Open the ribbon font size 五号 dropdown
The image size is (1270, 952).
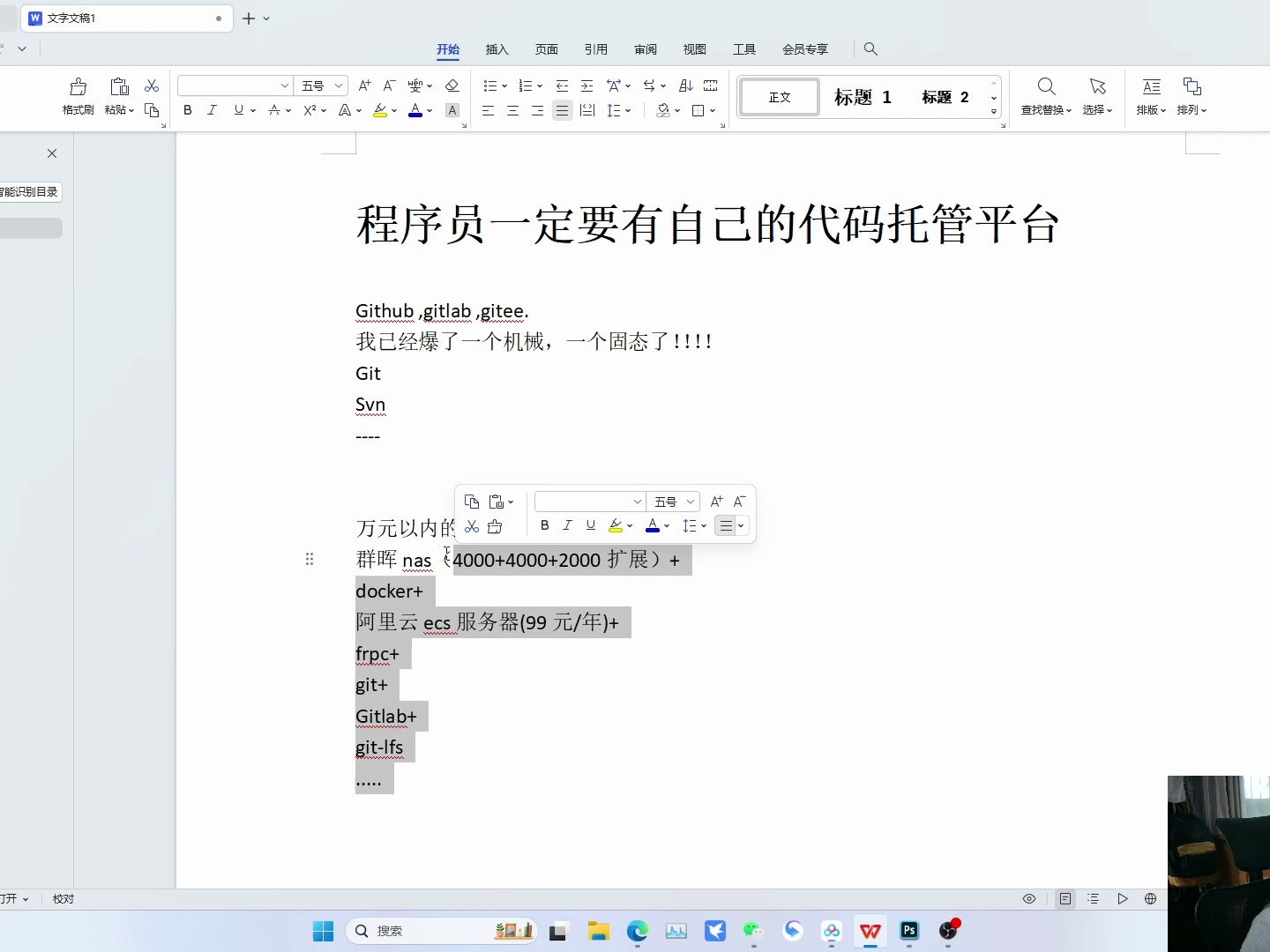[338, 86]
